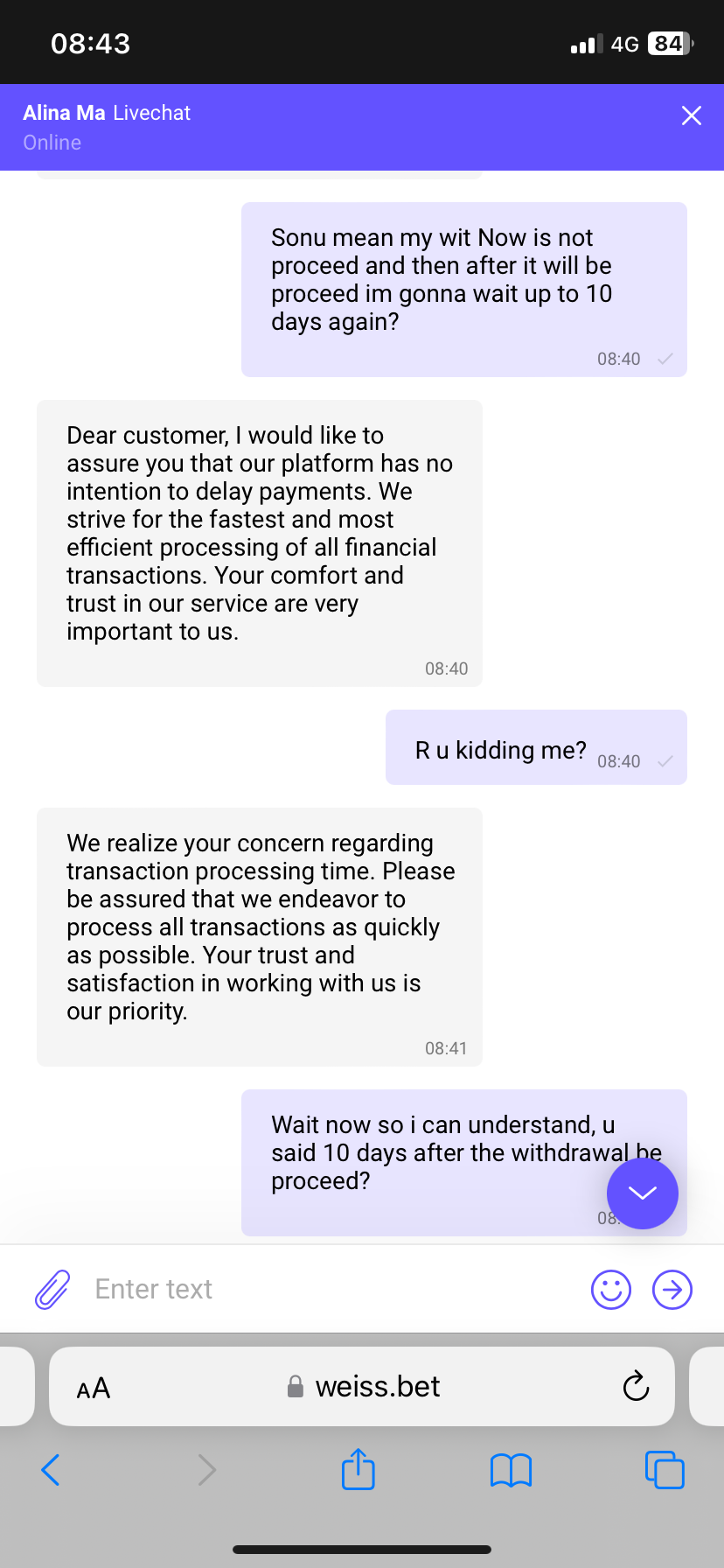The height and width of the screenshot is (1568, 724).
Task: Tap the Safari reload page icon
Action: 636,1386
